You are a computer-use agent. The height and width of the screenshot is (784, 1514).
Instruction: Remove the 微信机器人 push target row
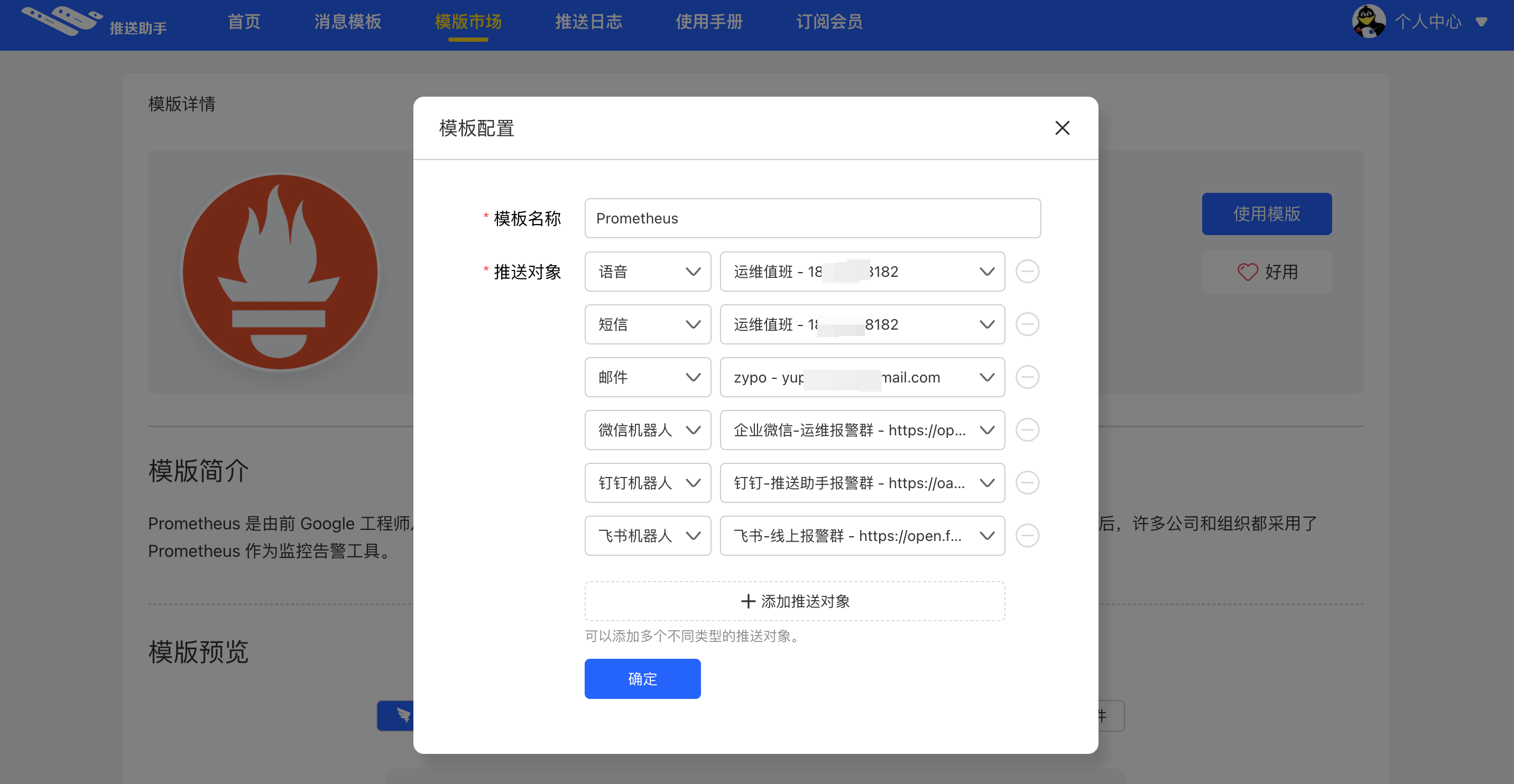(1027, 430)
